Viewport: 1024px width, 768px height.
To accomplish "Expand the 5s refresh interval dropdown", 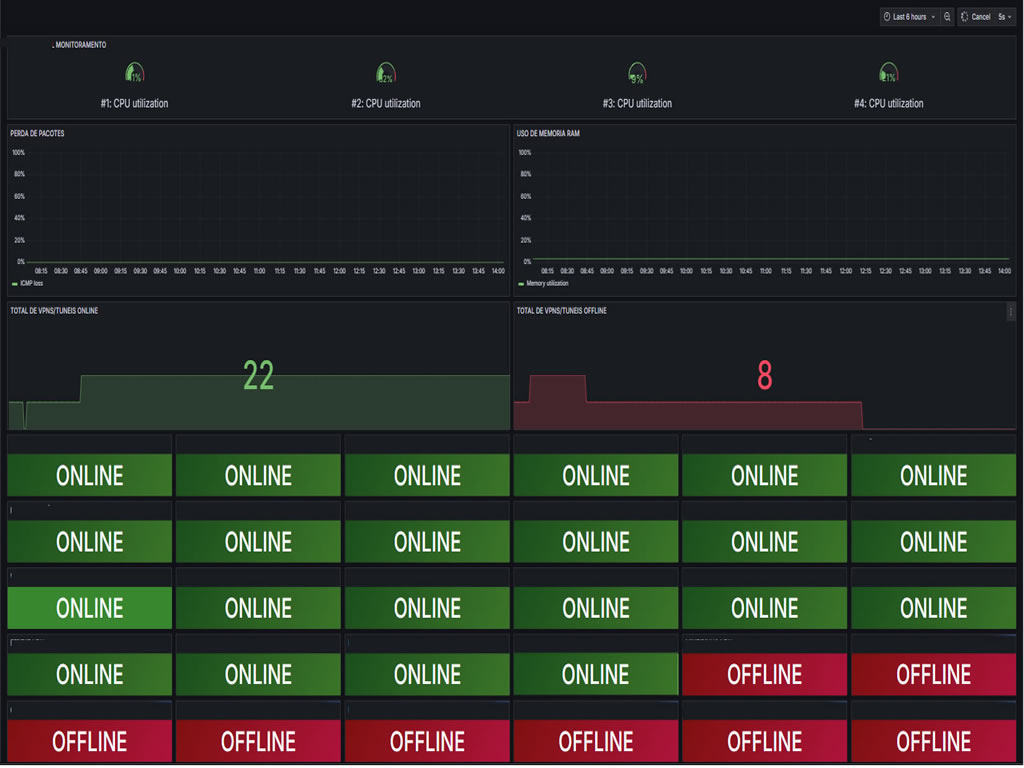I will click(1004, 17).
